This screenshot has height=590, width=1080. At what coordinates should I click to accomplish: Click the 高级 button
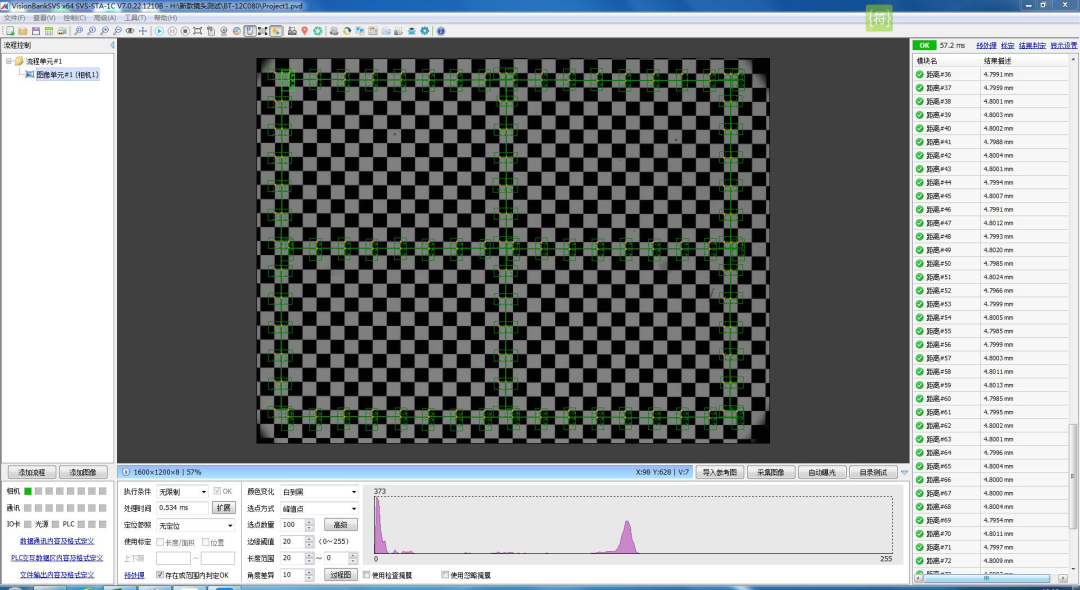[x=340, y=525]
